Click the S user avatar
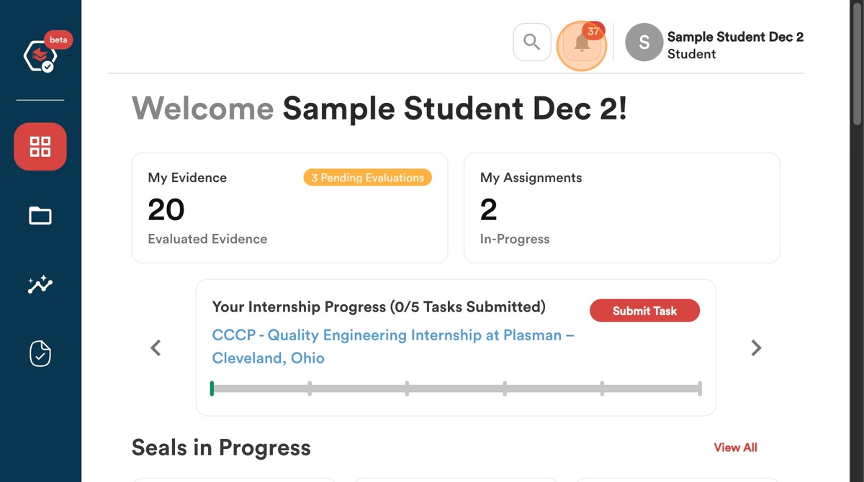The width and height of the screenshot is (864, 482). pyautogui.click(x=644, y=42)
